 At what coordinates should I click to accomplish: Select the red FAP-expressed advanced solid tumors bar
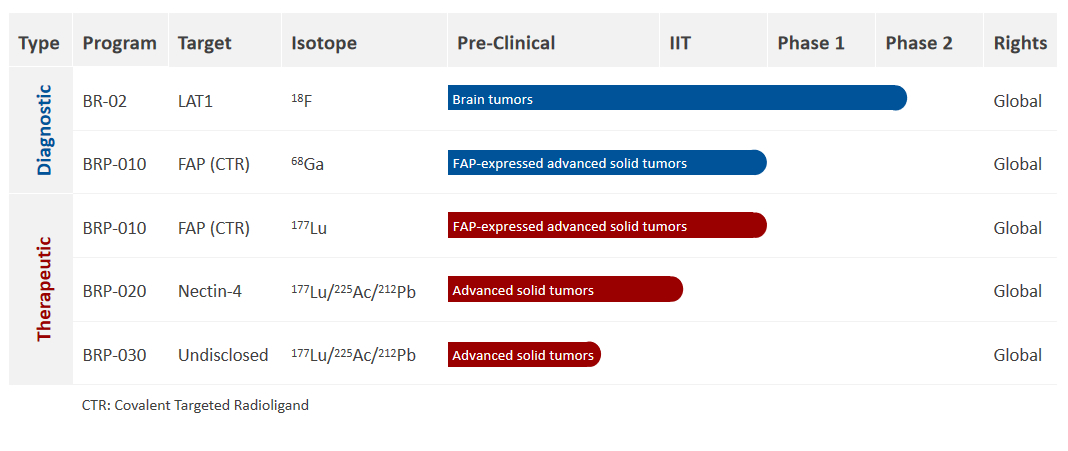click(x=607, y=226)
